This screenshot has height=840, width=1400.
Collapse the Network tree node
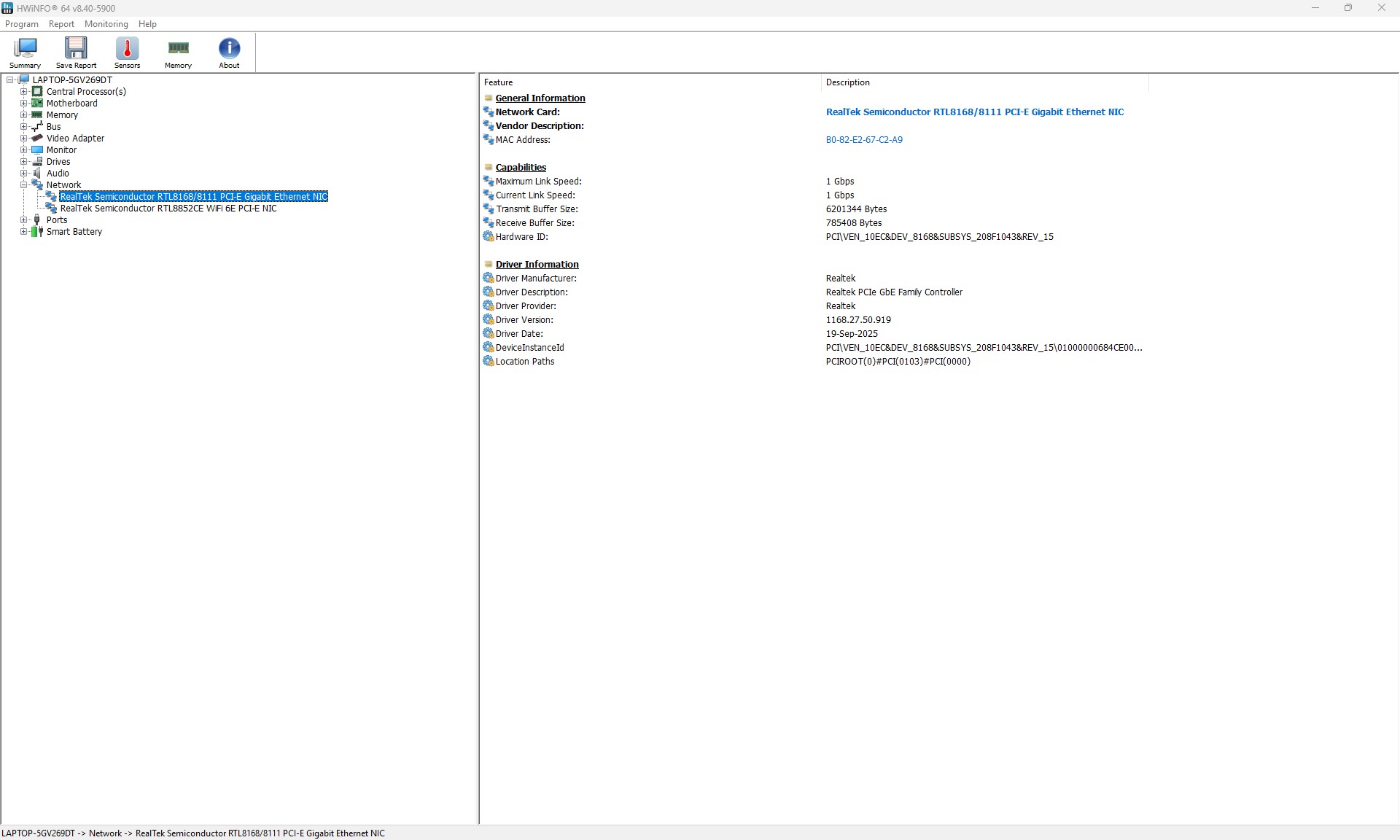click(x=24, y=185)
